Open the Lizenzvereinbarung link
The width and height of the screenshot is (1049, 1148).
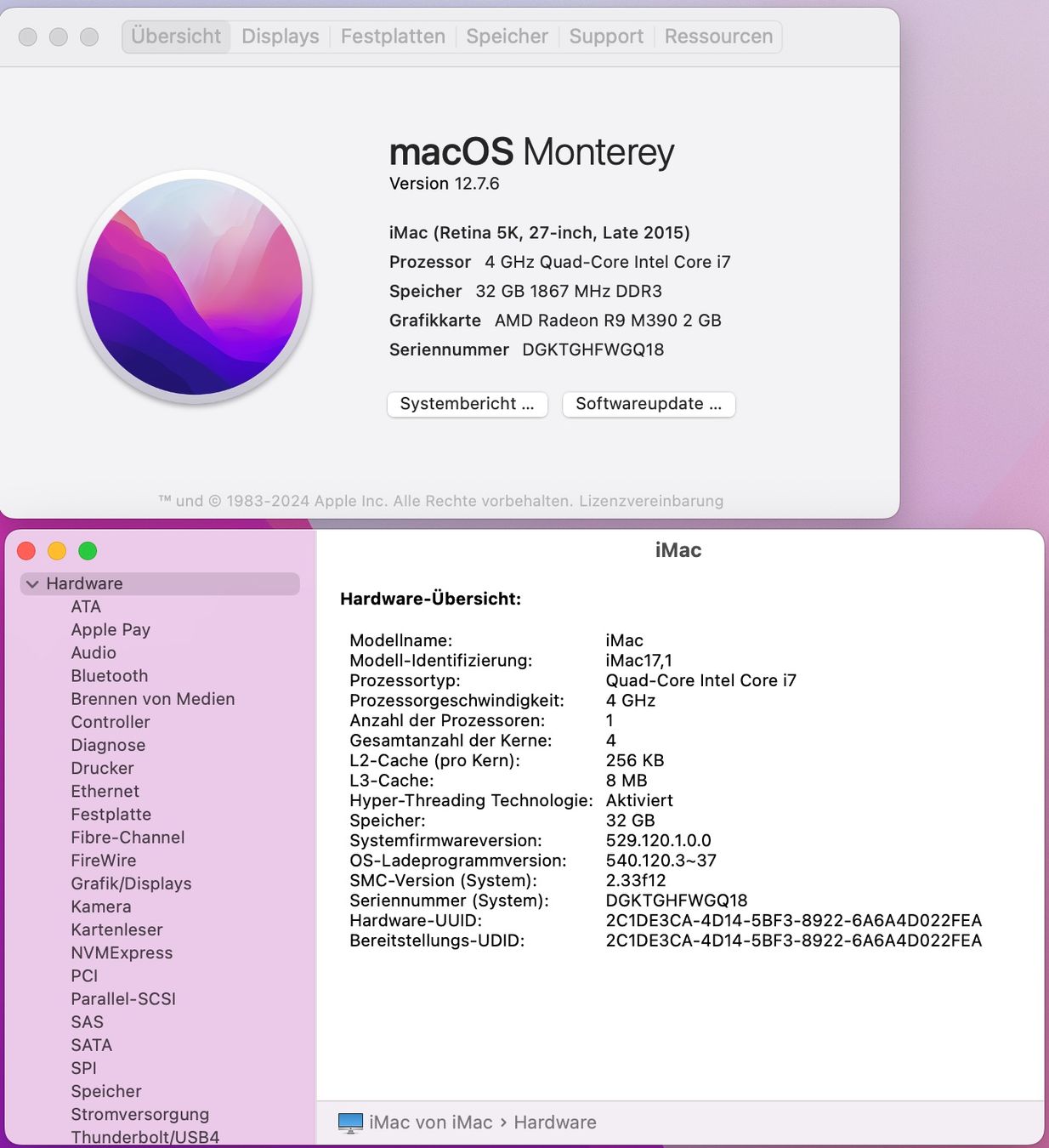651,501
